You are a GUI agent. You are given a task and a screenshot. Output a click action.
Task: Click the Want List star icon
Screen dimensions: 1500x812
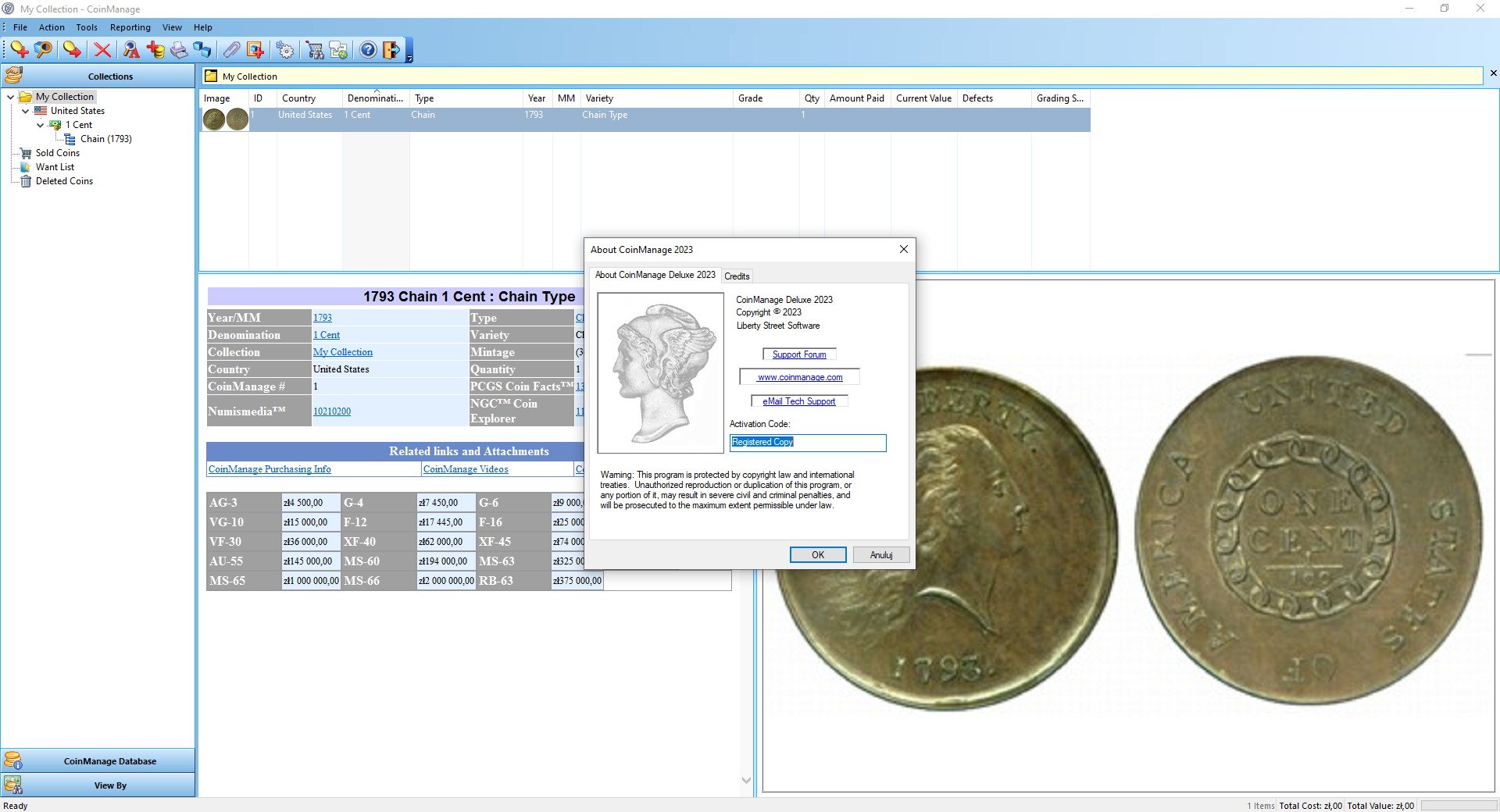point(26,167)
